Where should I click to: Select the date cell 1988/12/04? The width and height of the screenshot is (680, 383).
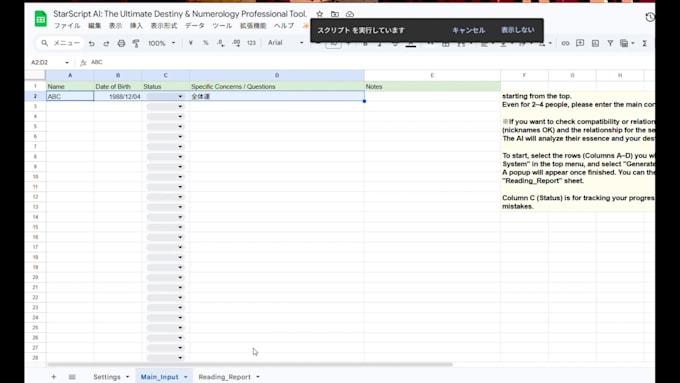(x=118, y=96)
